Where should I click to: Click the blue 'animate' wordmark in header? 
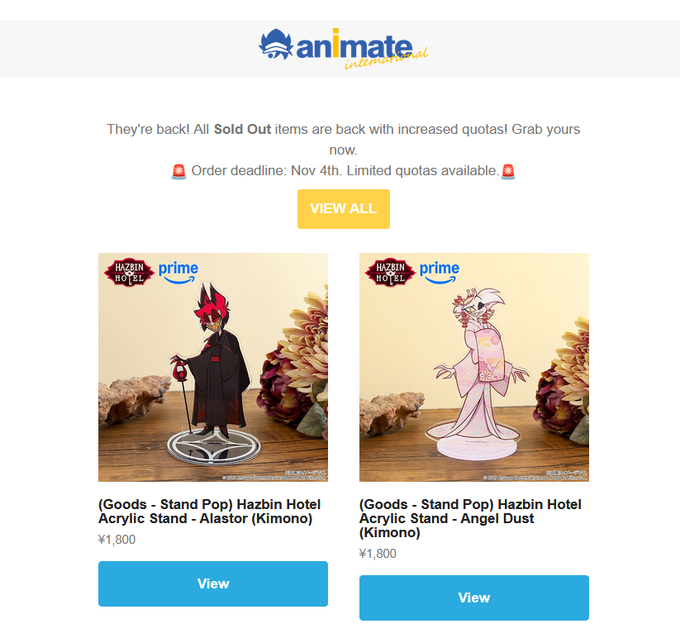tap(354, 45)
